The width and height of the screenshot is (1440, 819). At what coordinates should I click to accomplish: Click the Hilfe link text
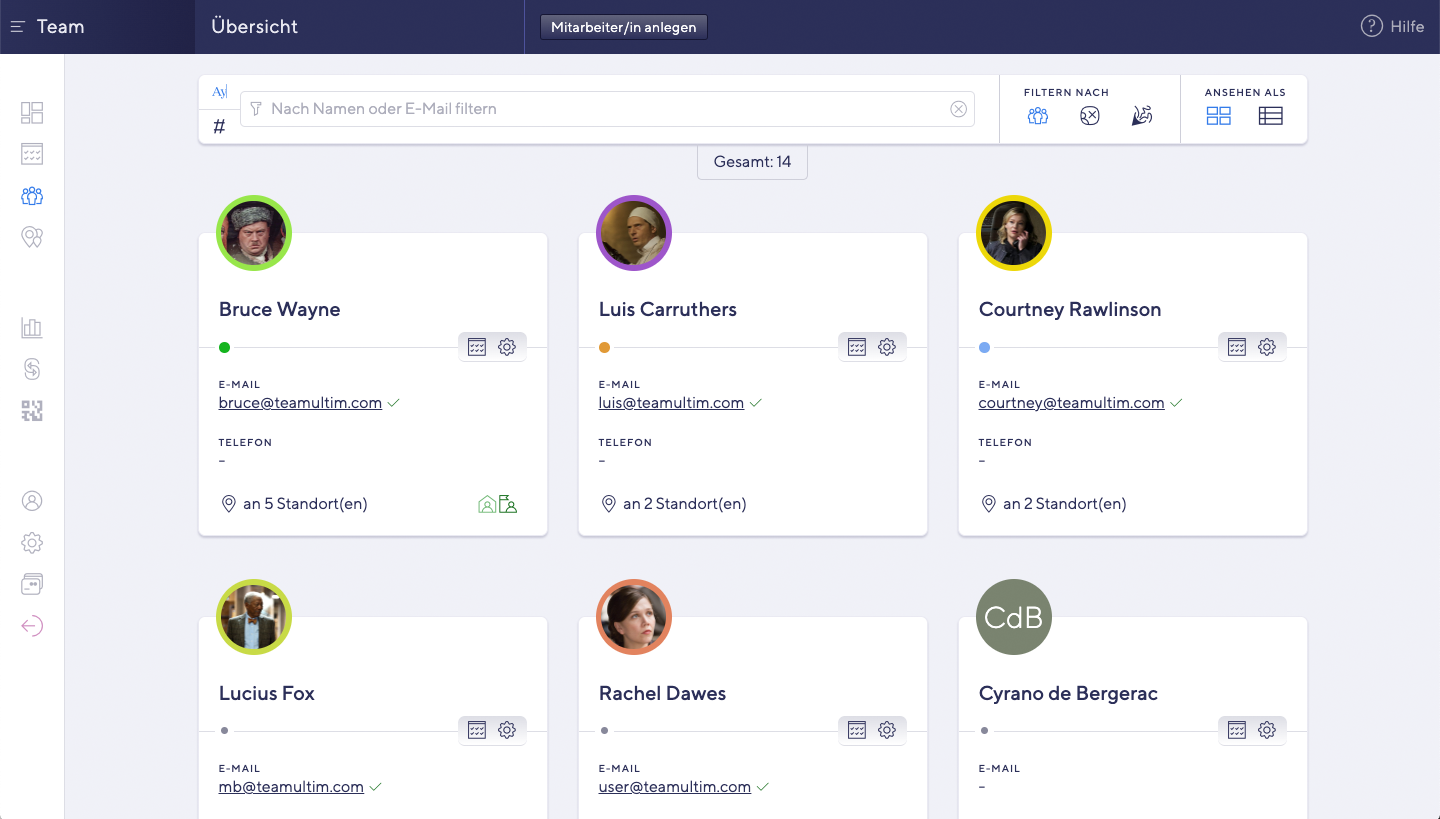tap(1407, 27)
